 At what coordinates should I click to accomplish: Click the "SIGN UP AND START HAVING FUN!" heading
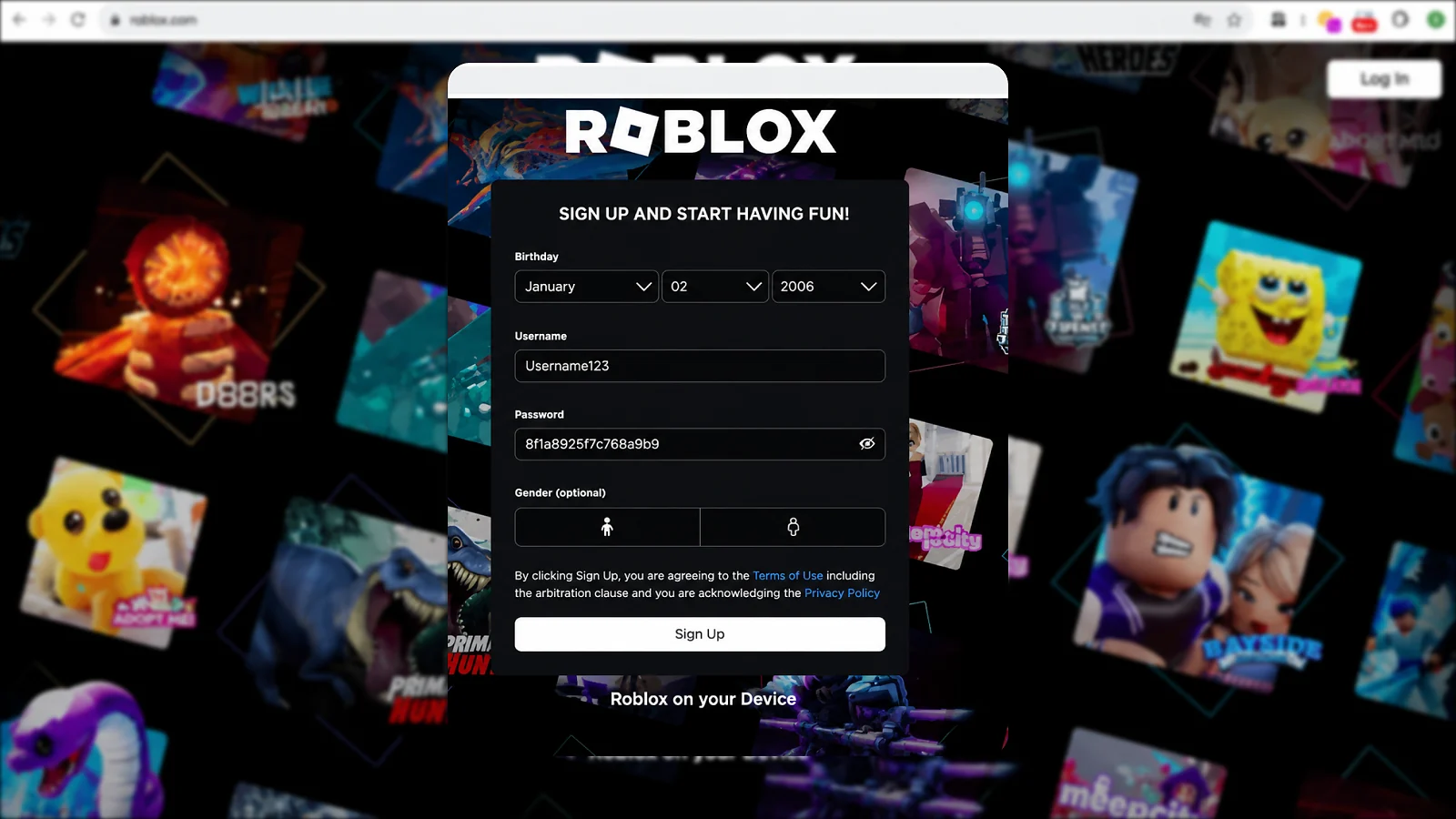tap(703, 214)
